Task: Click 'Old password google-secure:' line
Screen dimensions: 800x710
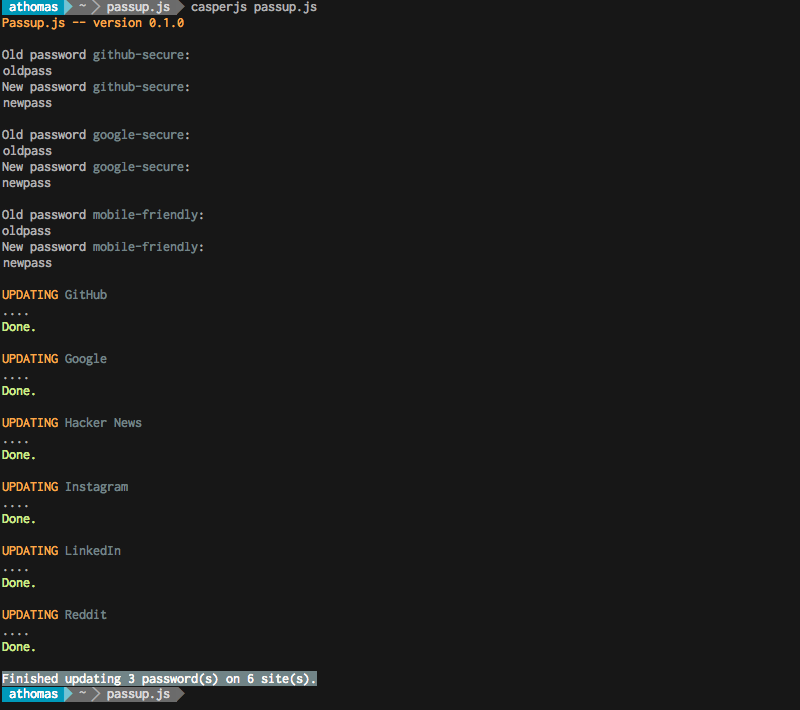Action: coord(96,135)
